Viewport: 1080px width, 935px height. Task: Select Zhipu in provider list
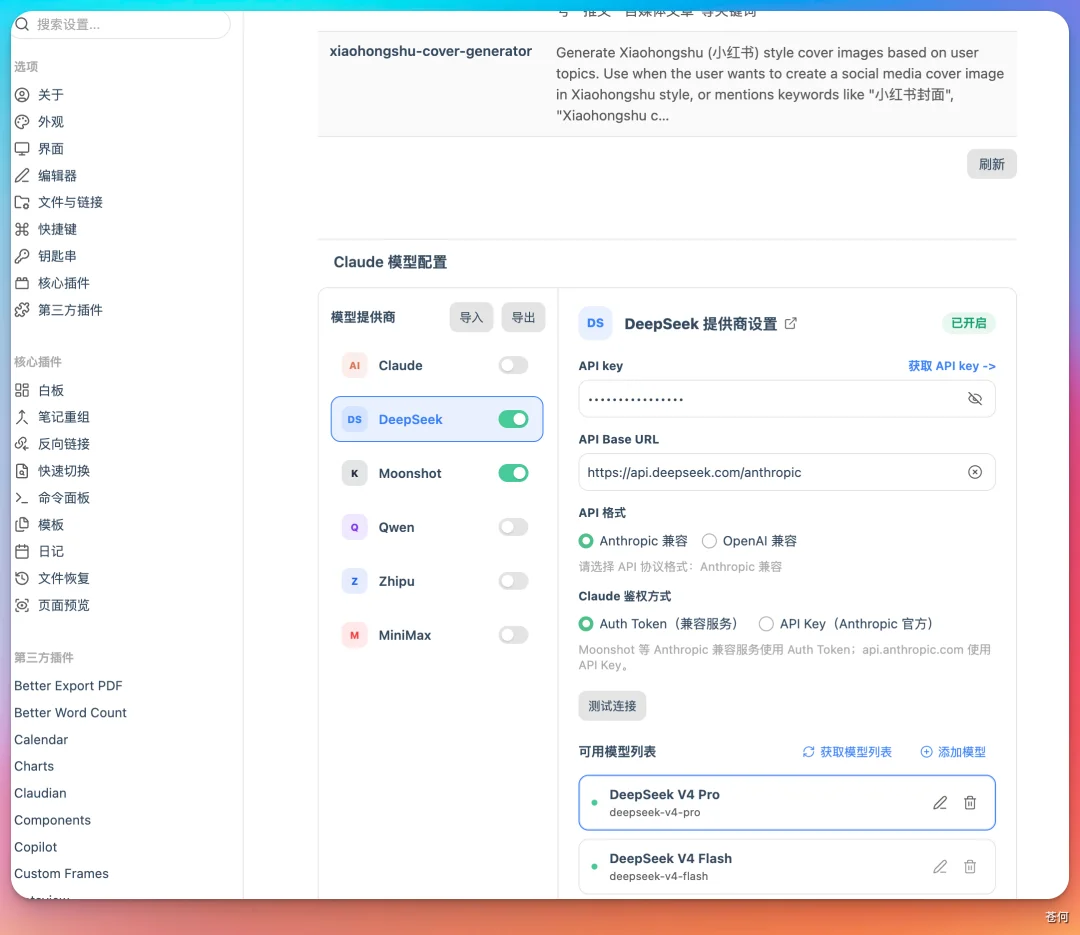pos(437,581)
